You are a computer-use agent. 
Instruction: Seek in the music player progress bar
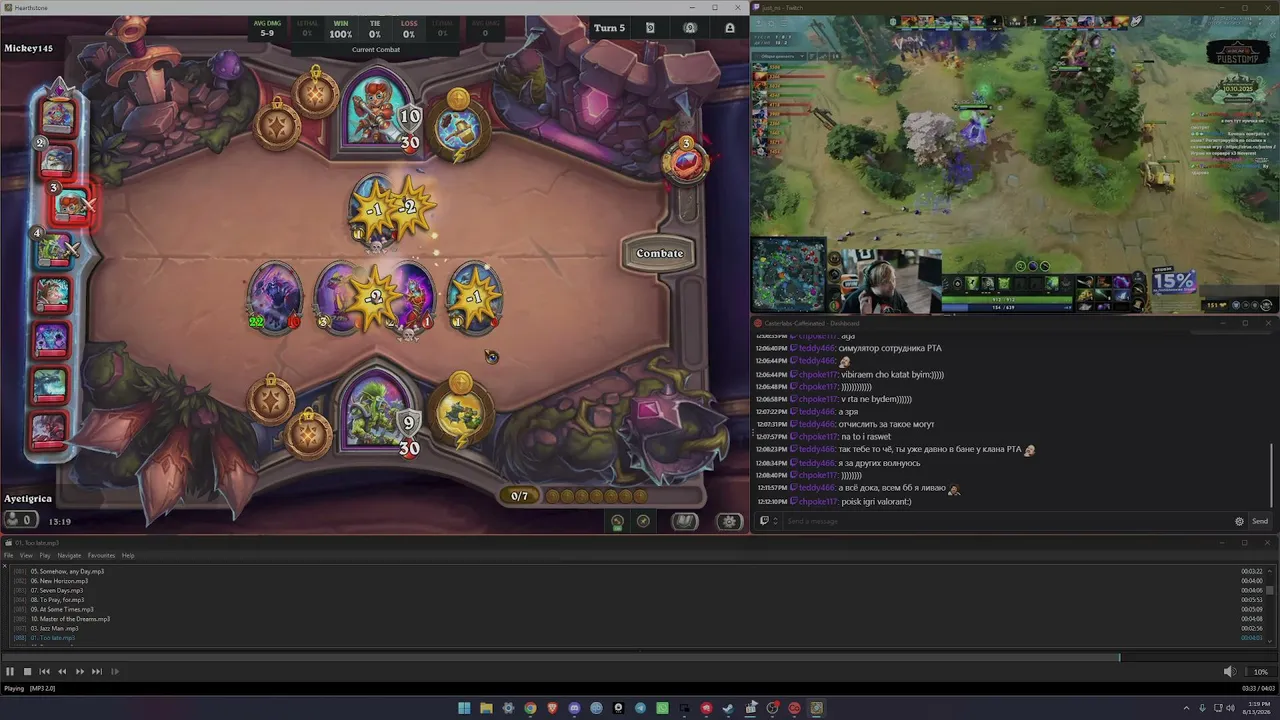pos(640,657)
